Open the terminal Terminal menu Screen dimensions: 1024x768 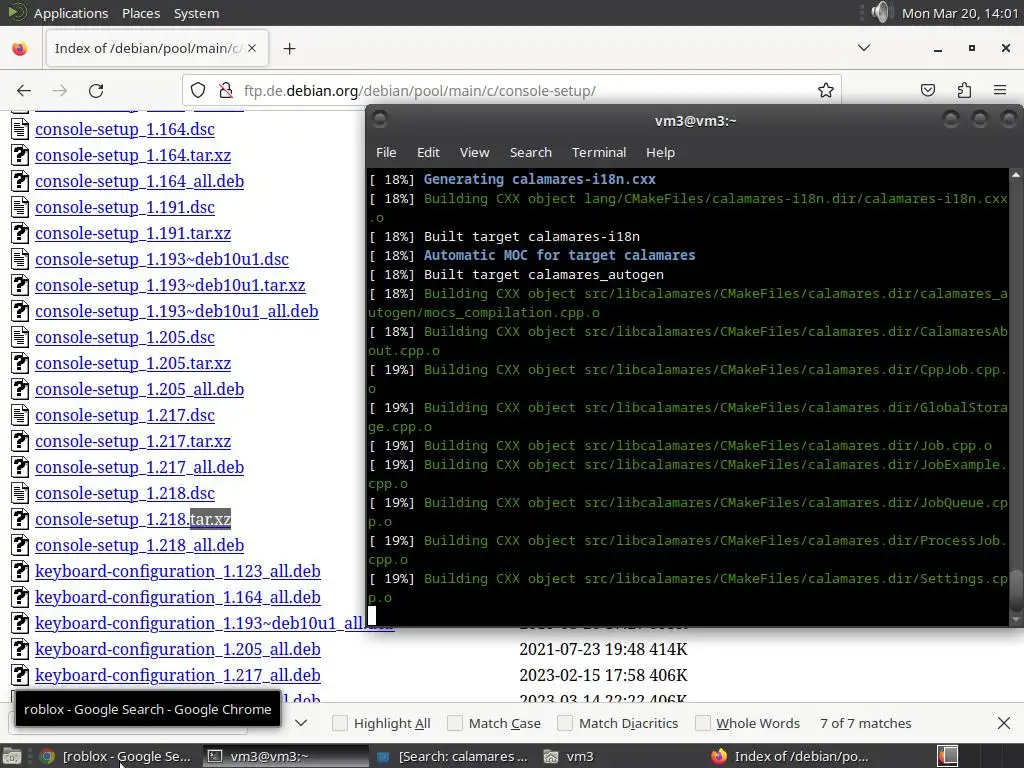click(599, 152)
